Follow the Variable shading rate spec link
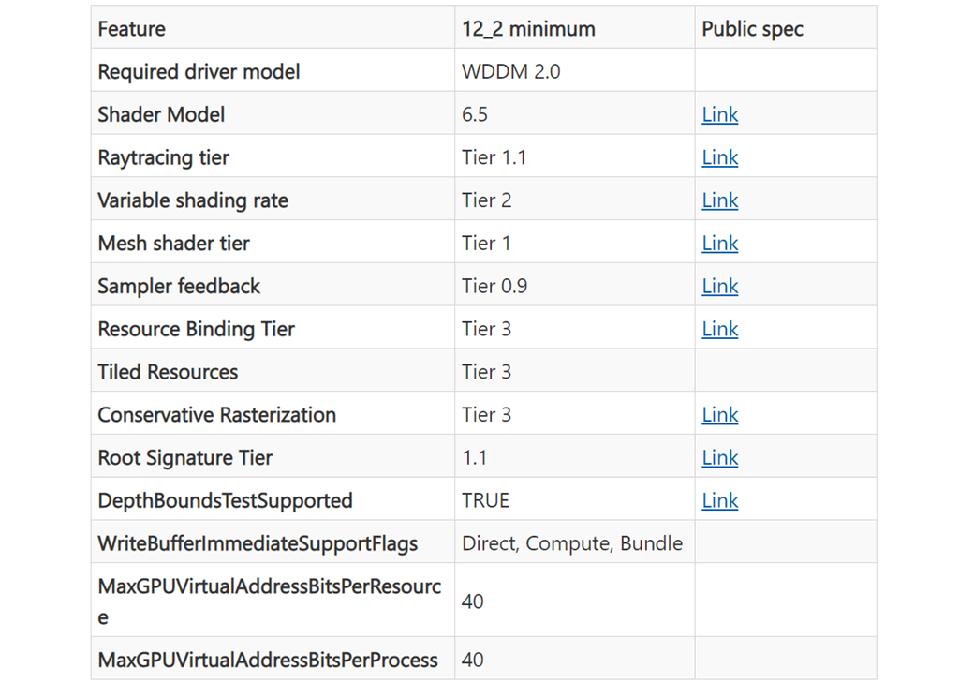 (x=719, y=201)
